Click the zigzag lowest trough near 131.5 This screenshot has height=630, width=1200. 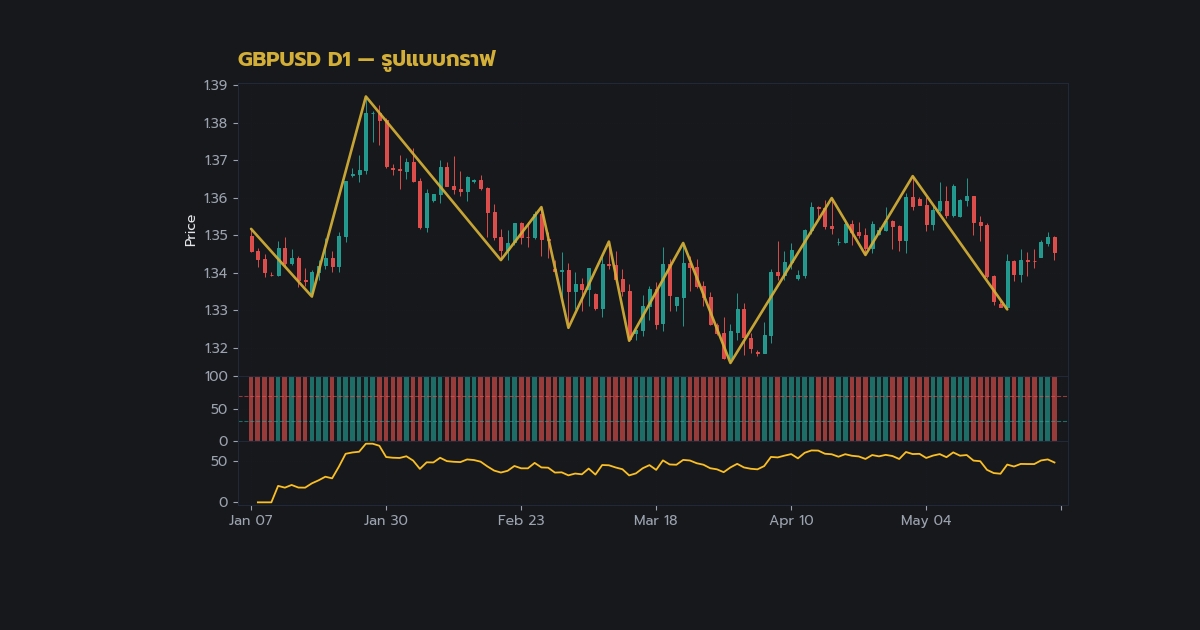[x=730, y=363]
